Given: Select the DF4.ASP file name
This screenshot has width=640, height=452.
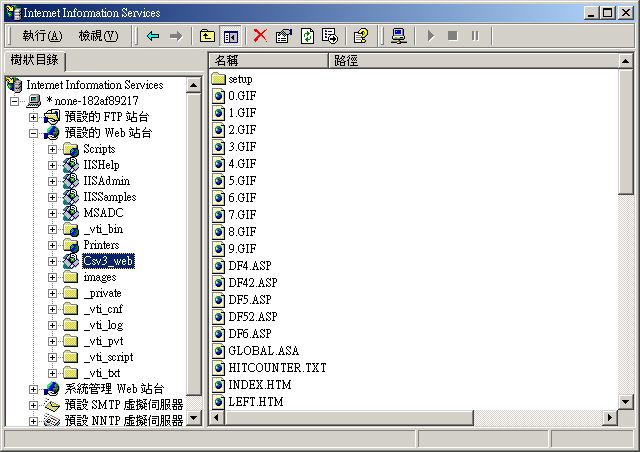Looking at the screenshot, I should point(250,266).
